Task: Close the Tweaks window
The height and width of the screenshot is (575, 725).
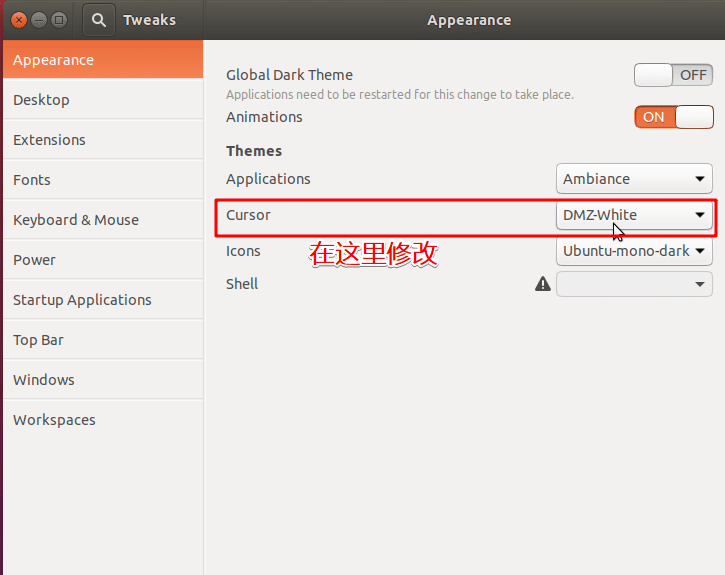Action: point(19,20)
